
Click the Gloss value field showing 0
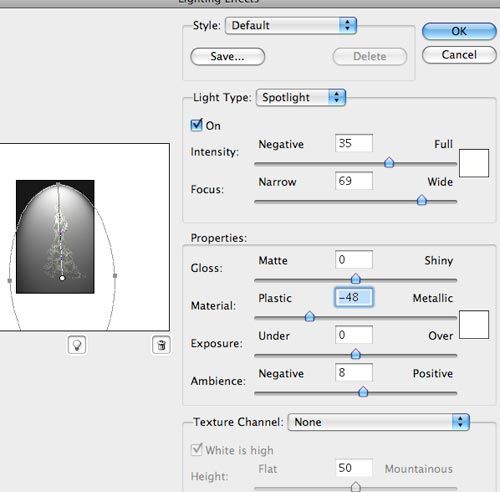pyautogui.click(x=354, y=259)
